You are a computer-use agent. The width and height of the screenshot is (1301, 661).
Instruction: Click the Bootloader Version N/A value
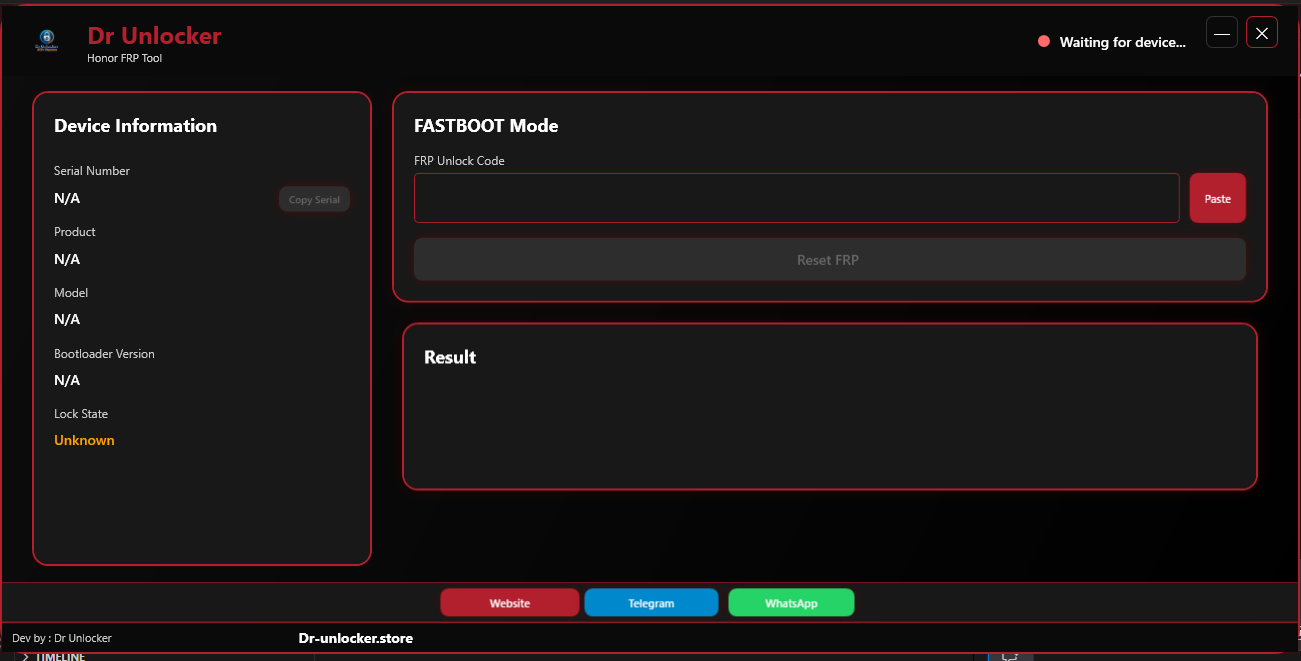pyautogui.click(x=67, y=380)
